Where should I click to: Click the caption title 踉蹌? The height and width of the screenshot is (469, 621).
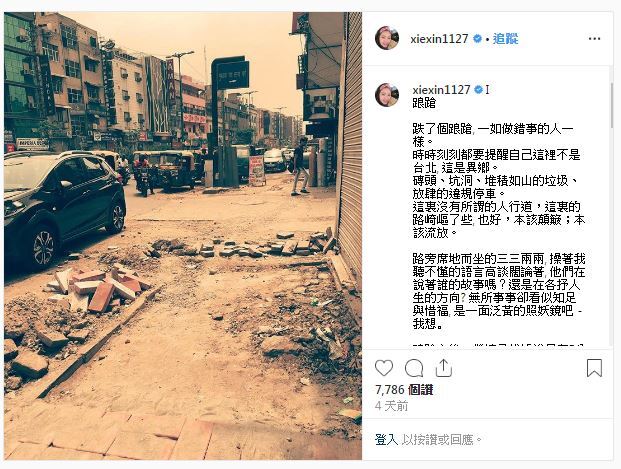424,103
